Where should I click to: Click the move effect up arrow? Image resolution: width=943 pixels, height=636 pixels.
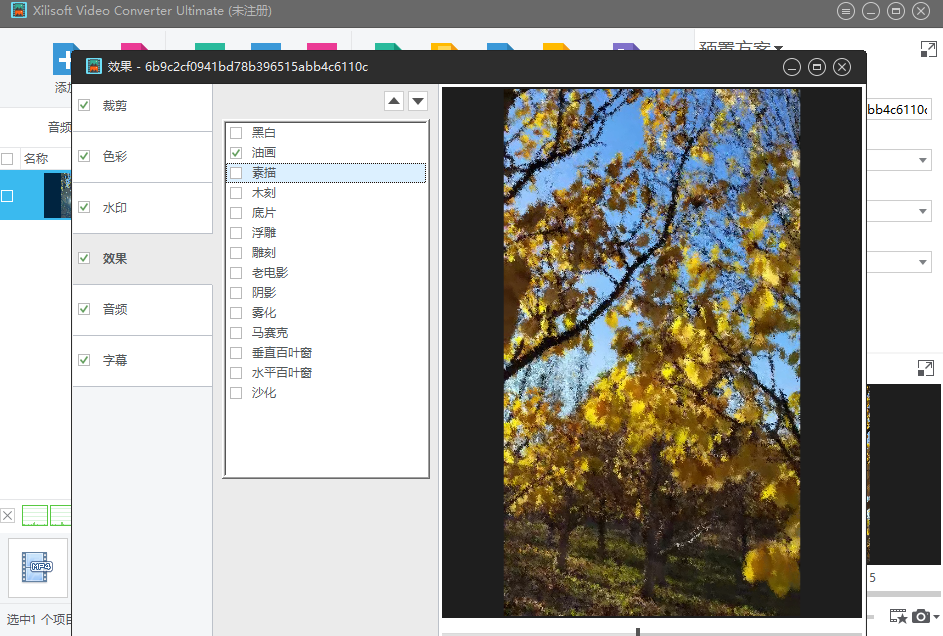(394, 101)
